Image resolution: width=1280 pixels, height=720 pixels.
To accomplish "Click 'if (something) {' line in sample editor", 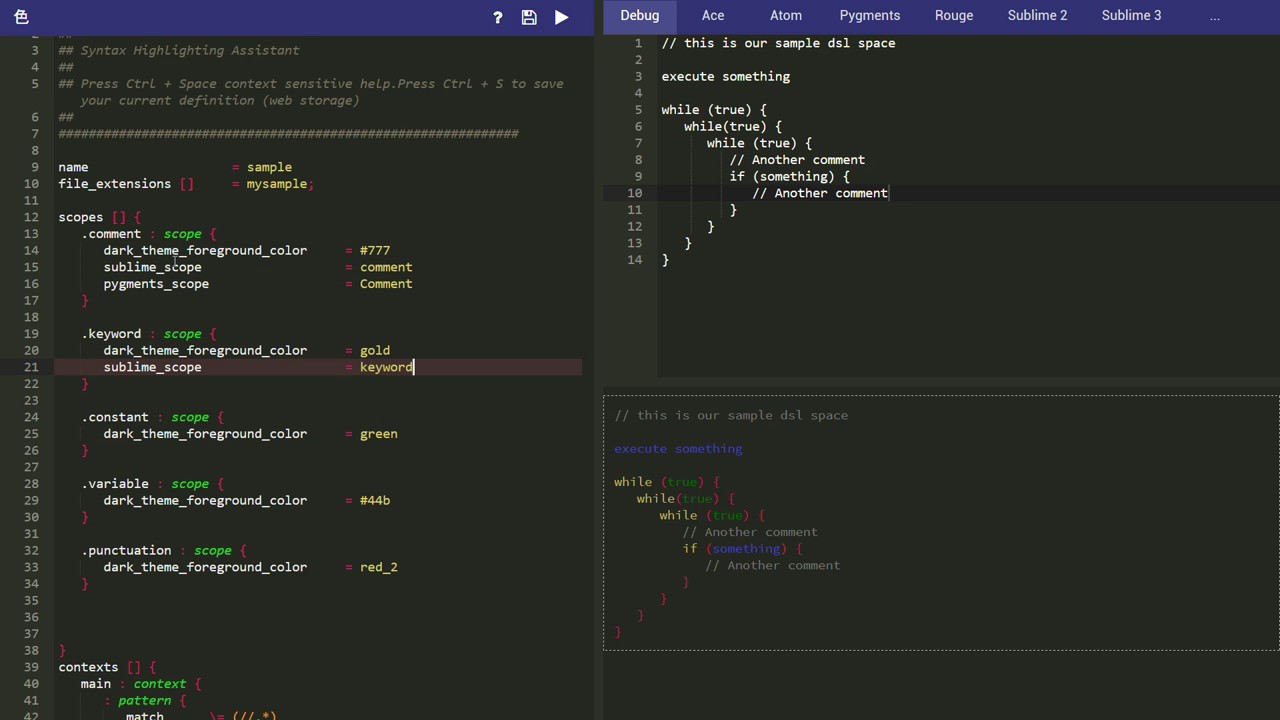I will (790, 176).
